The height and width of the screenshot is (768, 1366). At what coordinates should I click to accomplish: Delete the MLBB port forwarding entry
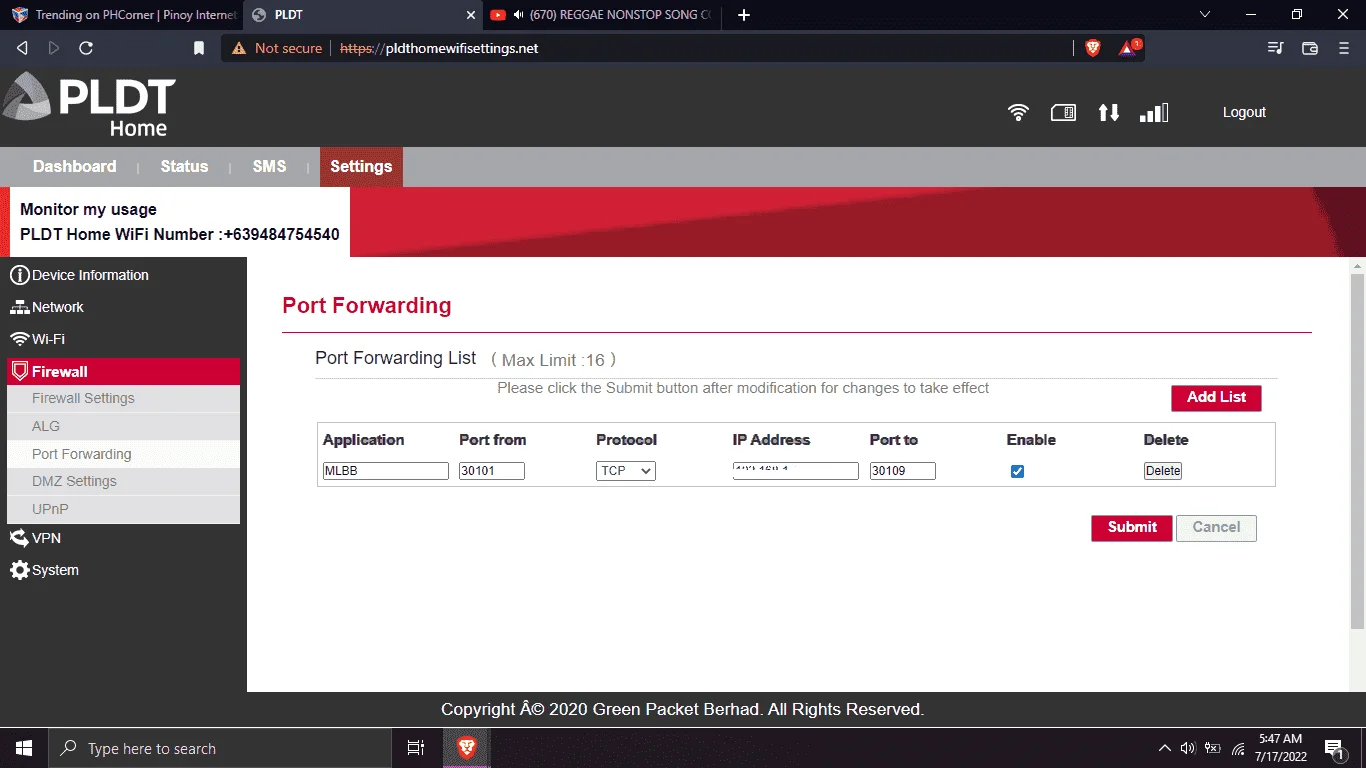click(x=1163, y=471)
